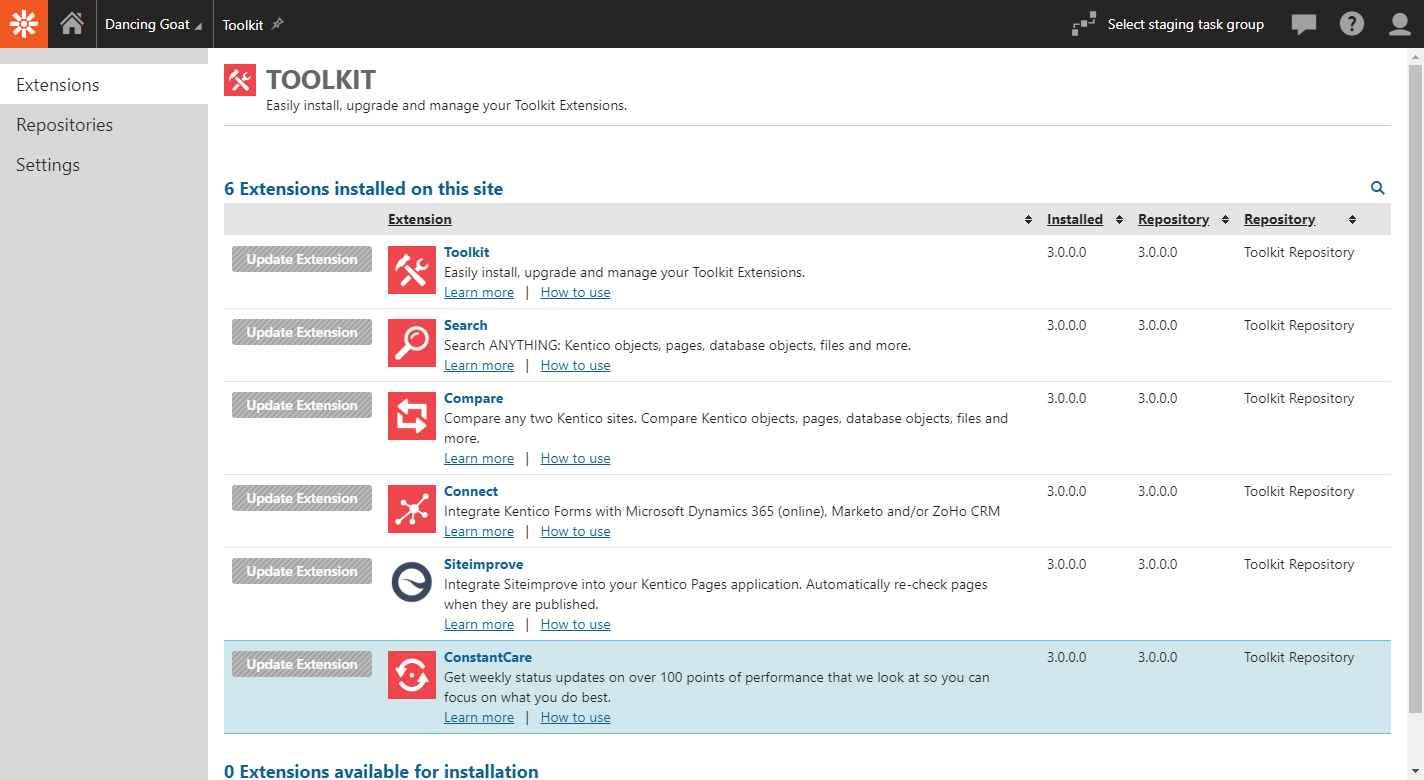
Task: Click the Connect extension network icon
Action: [x=412, y=510]
